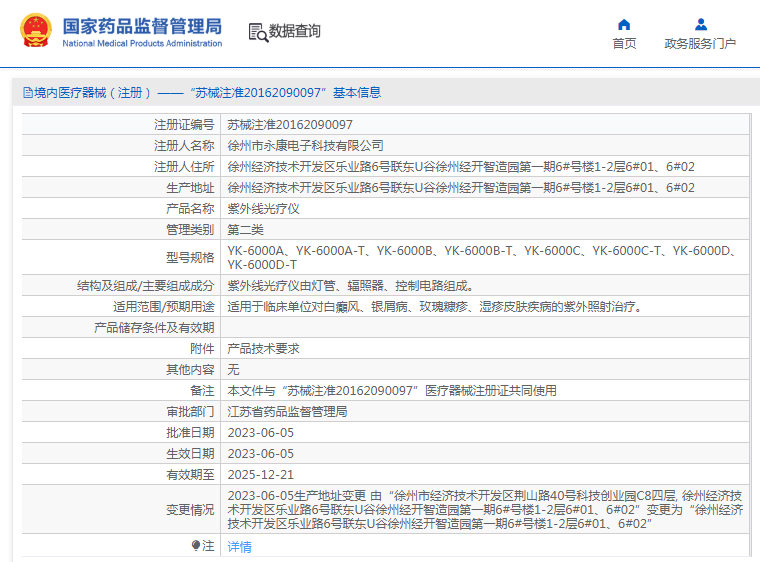Click the empty 产品储存条件及有效期 value cell

[x=485, y=328]
